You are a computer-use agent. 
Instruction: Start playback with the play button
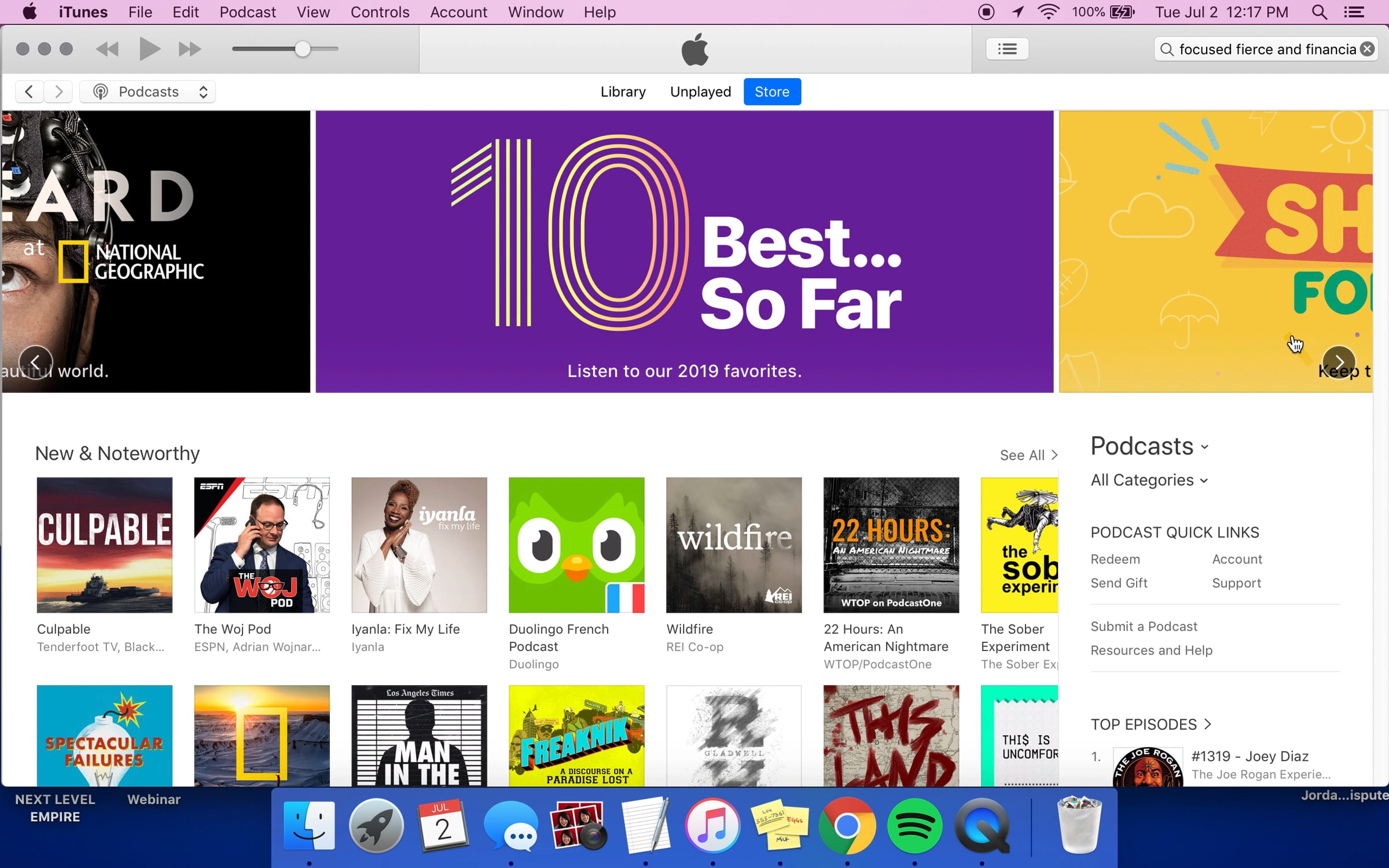tap(149, 49)
